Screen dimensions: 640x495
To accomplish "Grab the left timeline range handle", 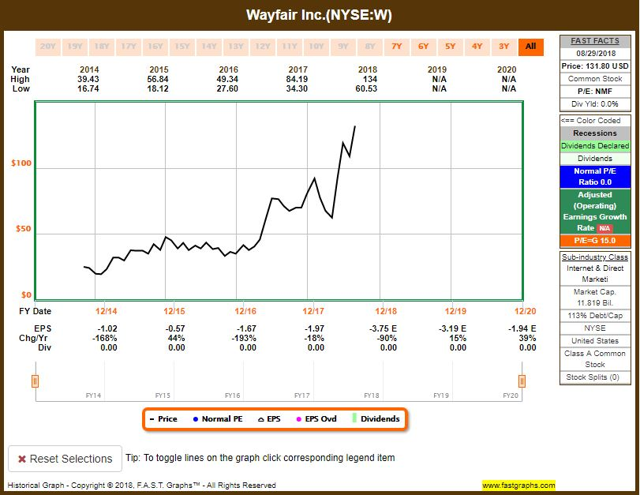I will [x=35, y=381].
